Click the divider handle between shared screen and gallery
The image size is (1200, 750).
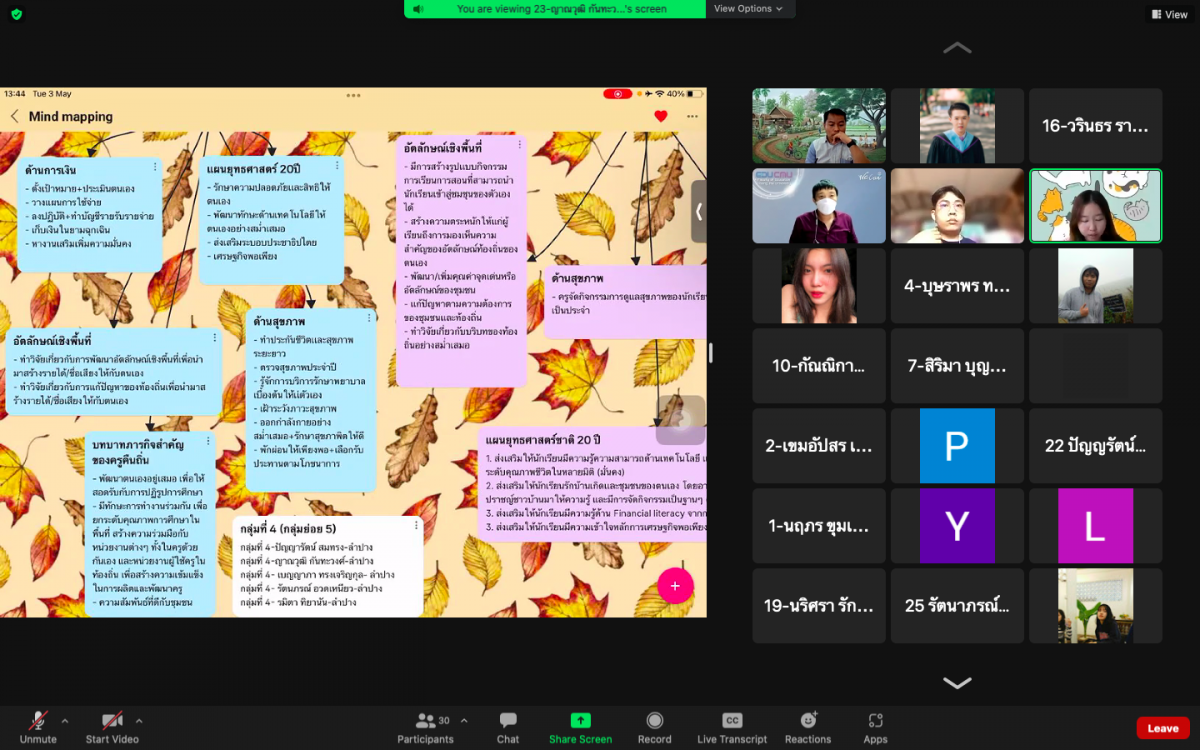pyautogui.click(x=711, y=352)
